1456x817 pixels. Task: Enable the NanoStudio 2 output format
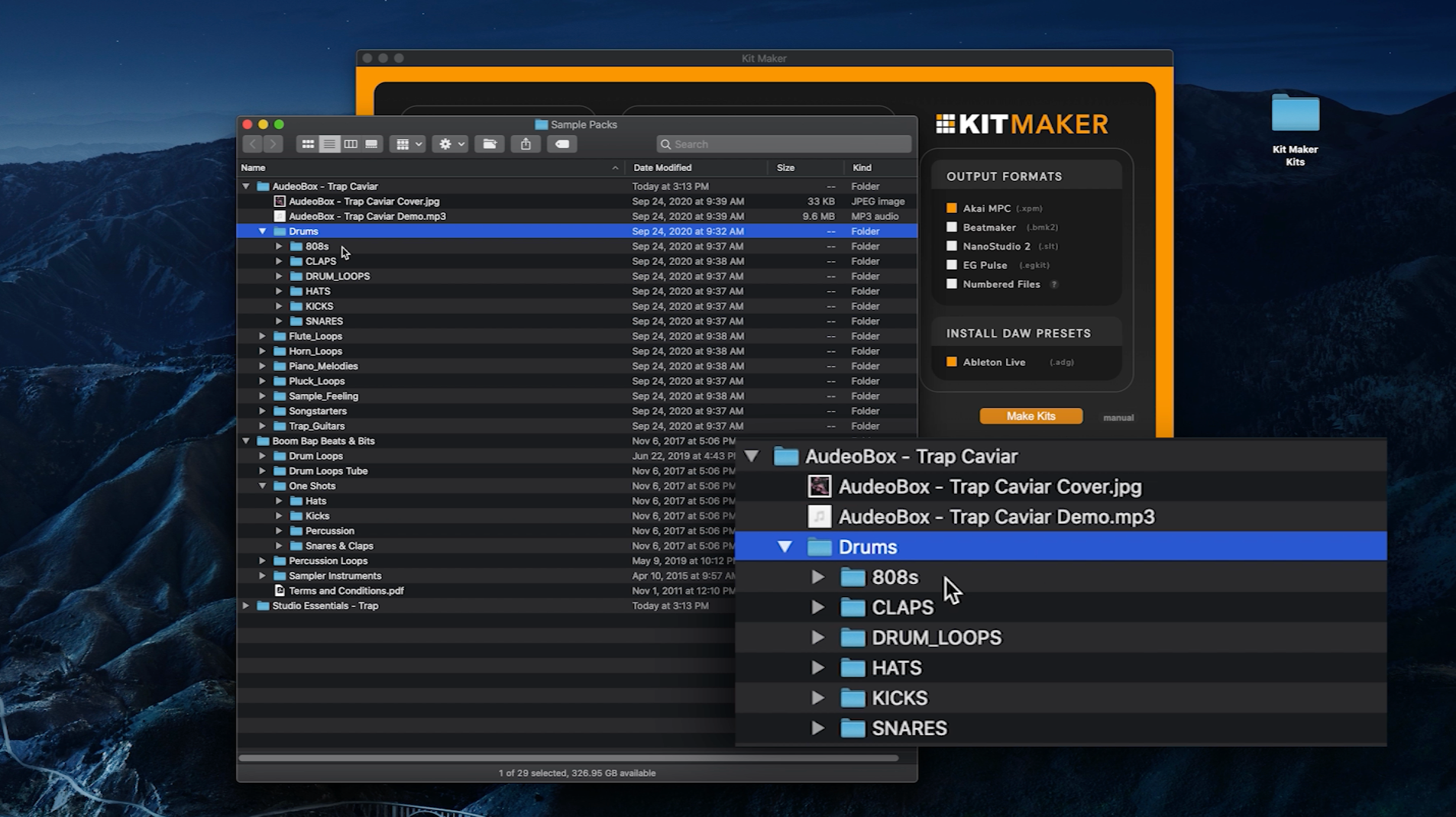click(952, 246)
